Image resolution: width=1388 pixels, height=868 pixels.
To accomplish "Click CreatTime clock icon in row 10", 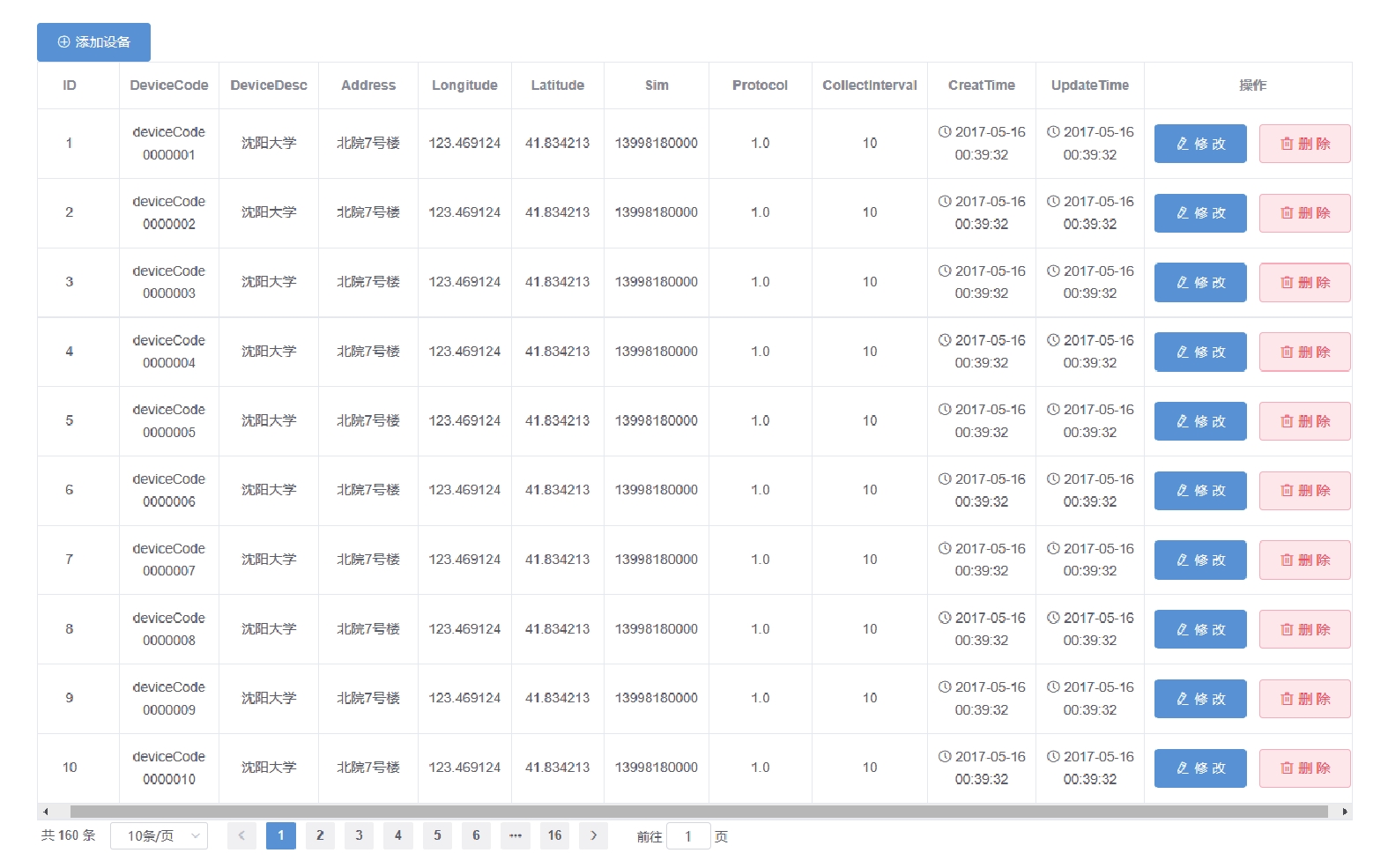I will point(945,757).
